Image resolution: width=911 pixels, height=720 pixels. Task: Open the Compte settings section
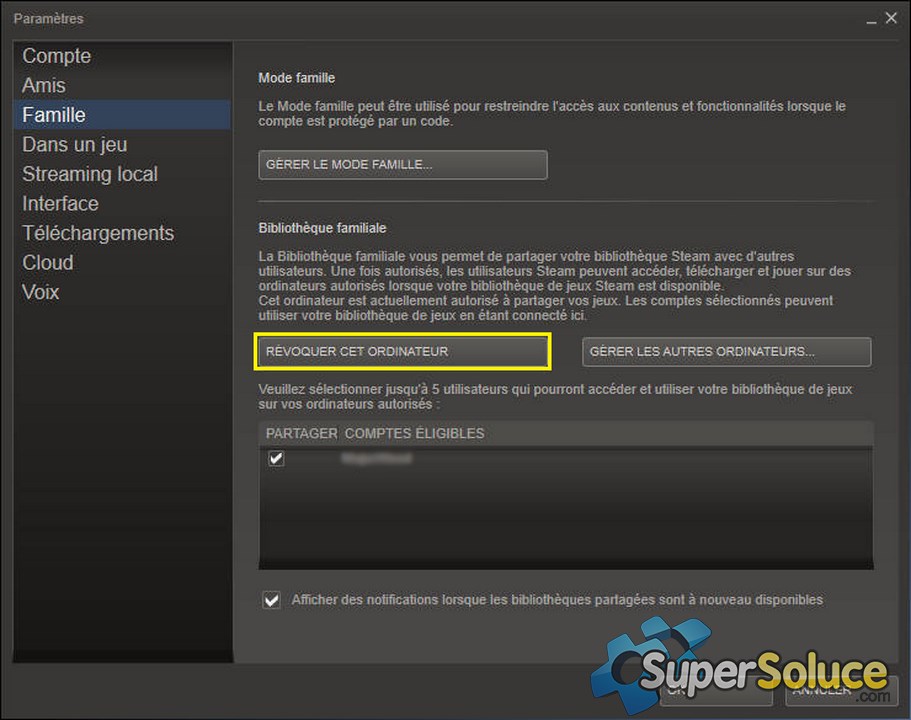[56, 56]
